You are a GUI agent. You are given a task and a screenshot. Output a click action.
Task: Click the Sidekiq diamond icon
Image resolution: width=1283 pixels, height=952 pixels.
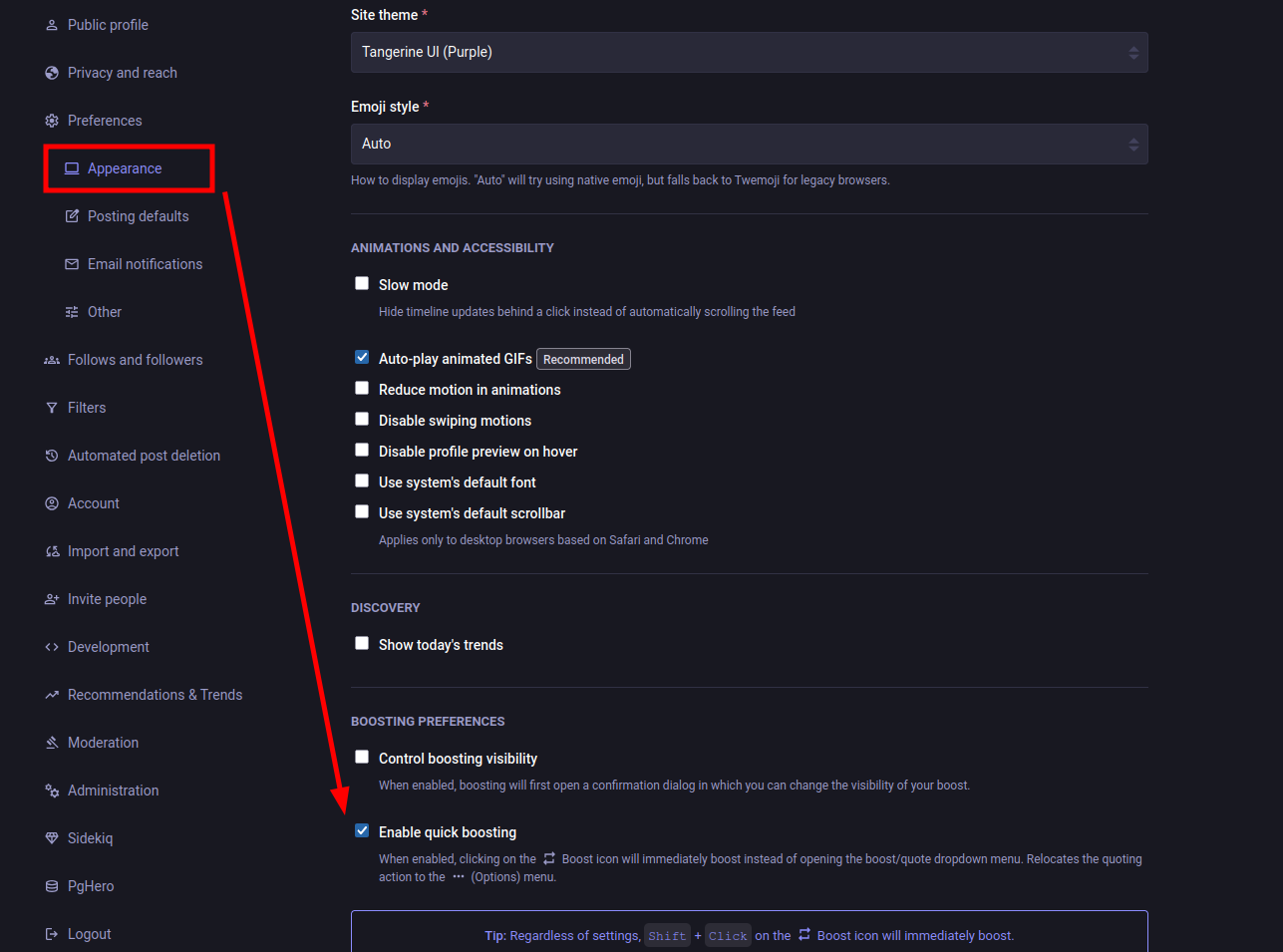(x=52, y=838)
